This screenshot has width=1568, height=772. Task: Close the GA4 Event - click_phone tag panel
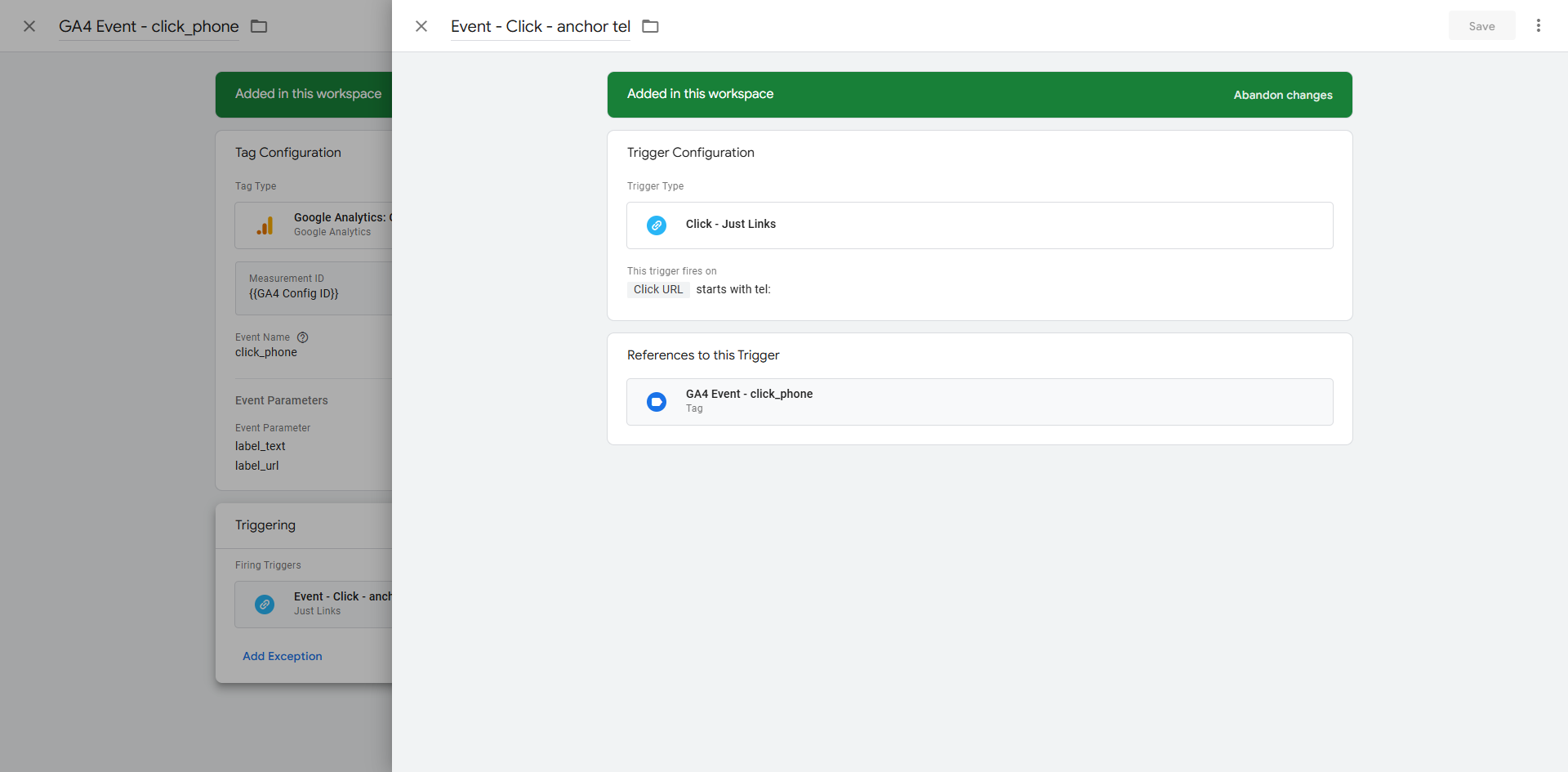pyautogui.click(x=29, y=26)
